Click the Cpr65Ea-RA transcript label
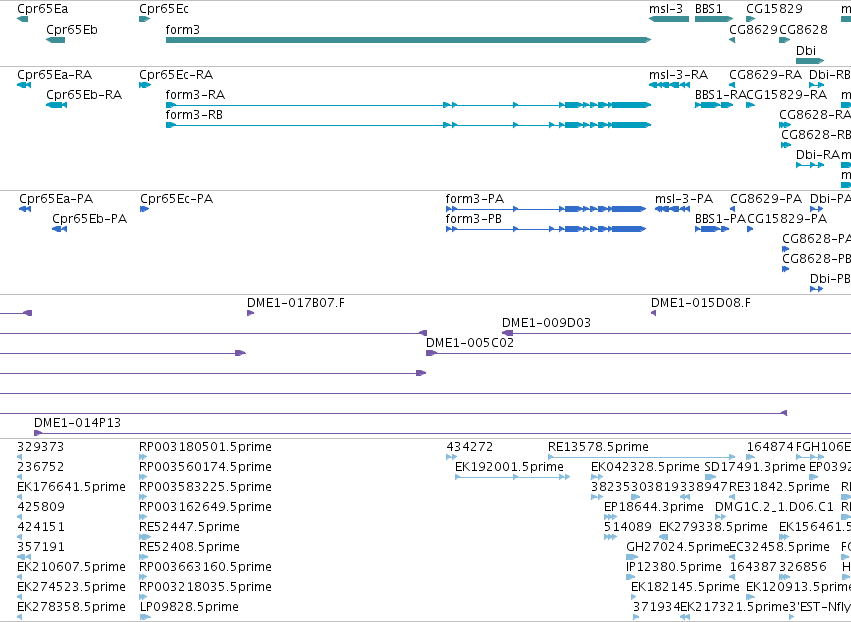 coord(55,75)
